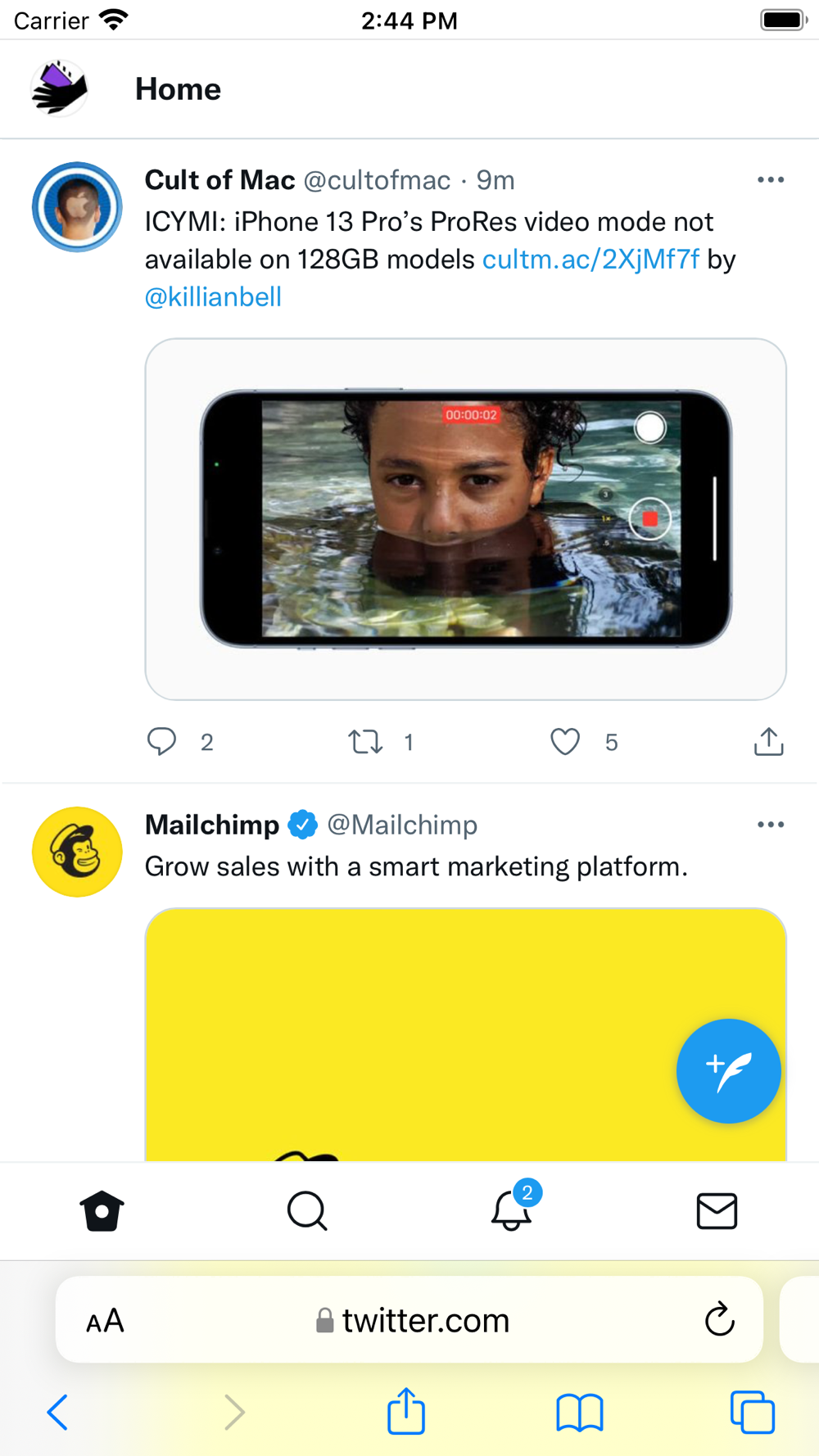Open the cultm.ac/2XjMf7f link
This screenshot has width=819, height=1456.
[590, 260]
